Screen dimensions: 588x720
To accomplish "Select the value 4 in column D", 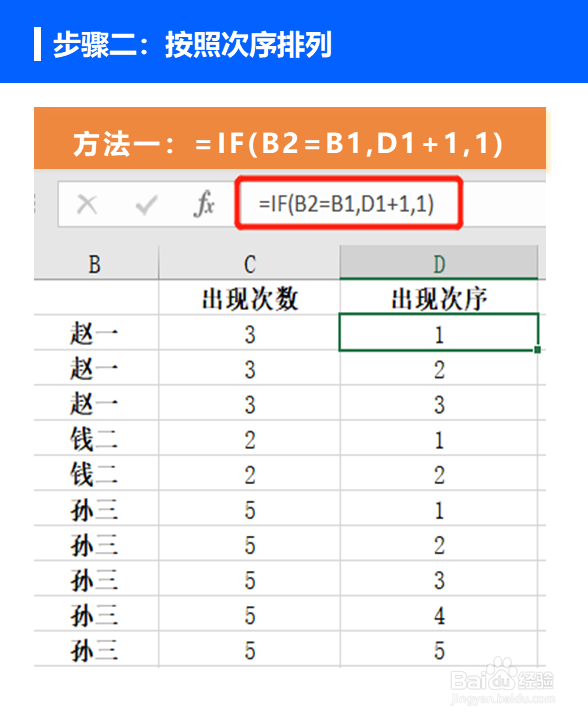I will (x=439, y=614).
